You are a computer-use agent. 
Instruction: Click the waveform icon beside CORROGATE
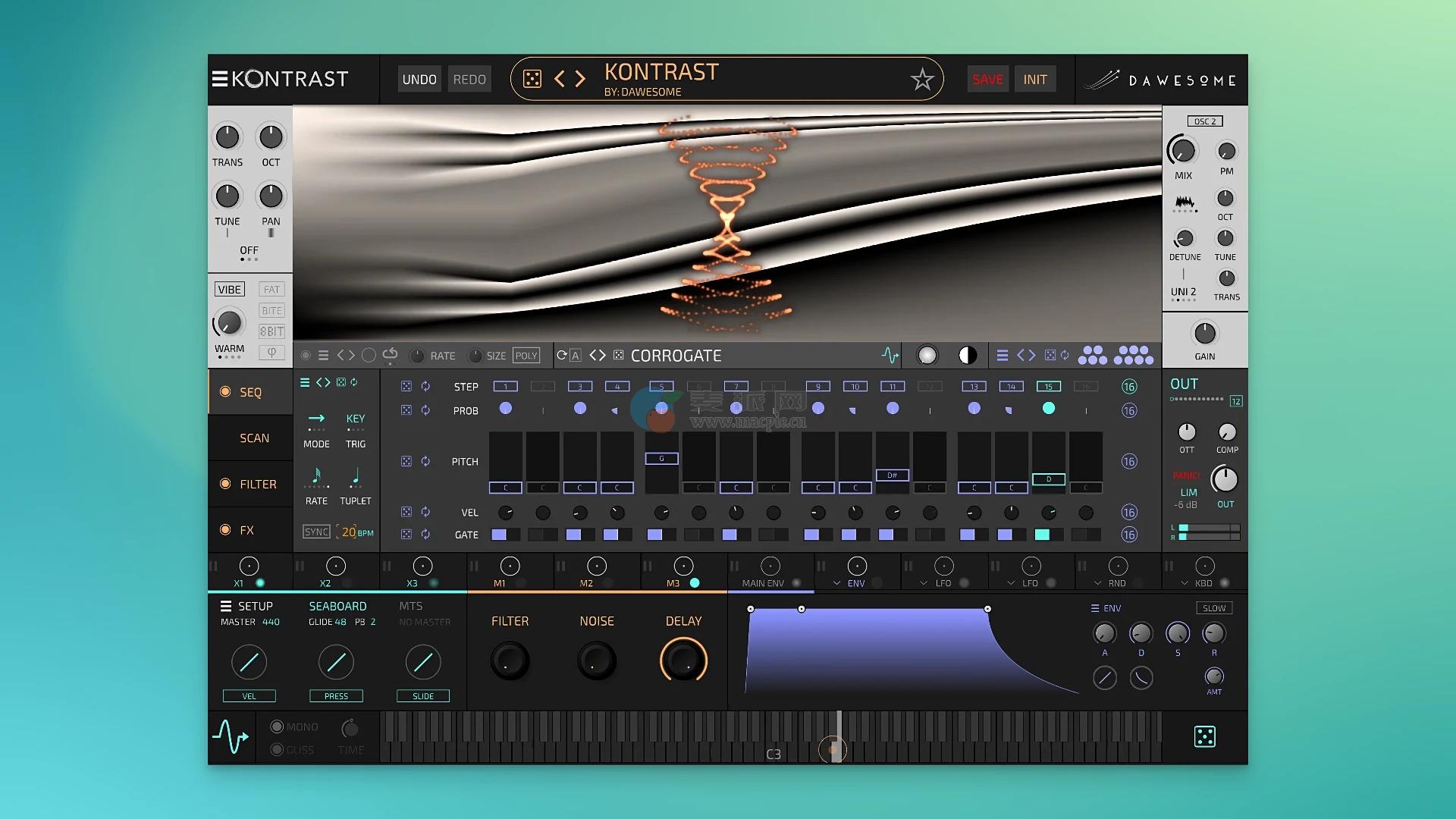click(890, 355)
